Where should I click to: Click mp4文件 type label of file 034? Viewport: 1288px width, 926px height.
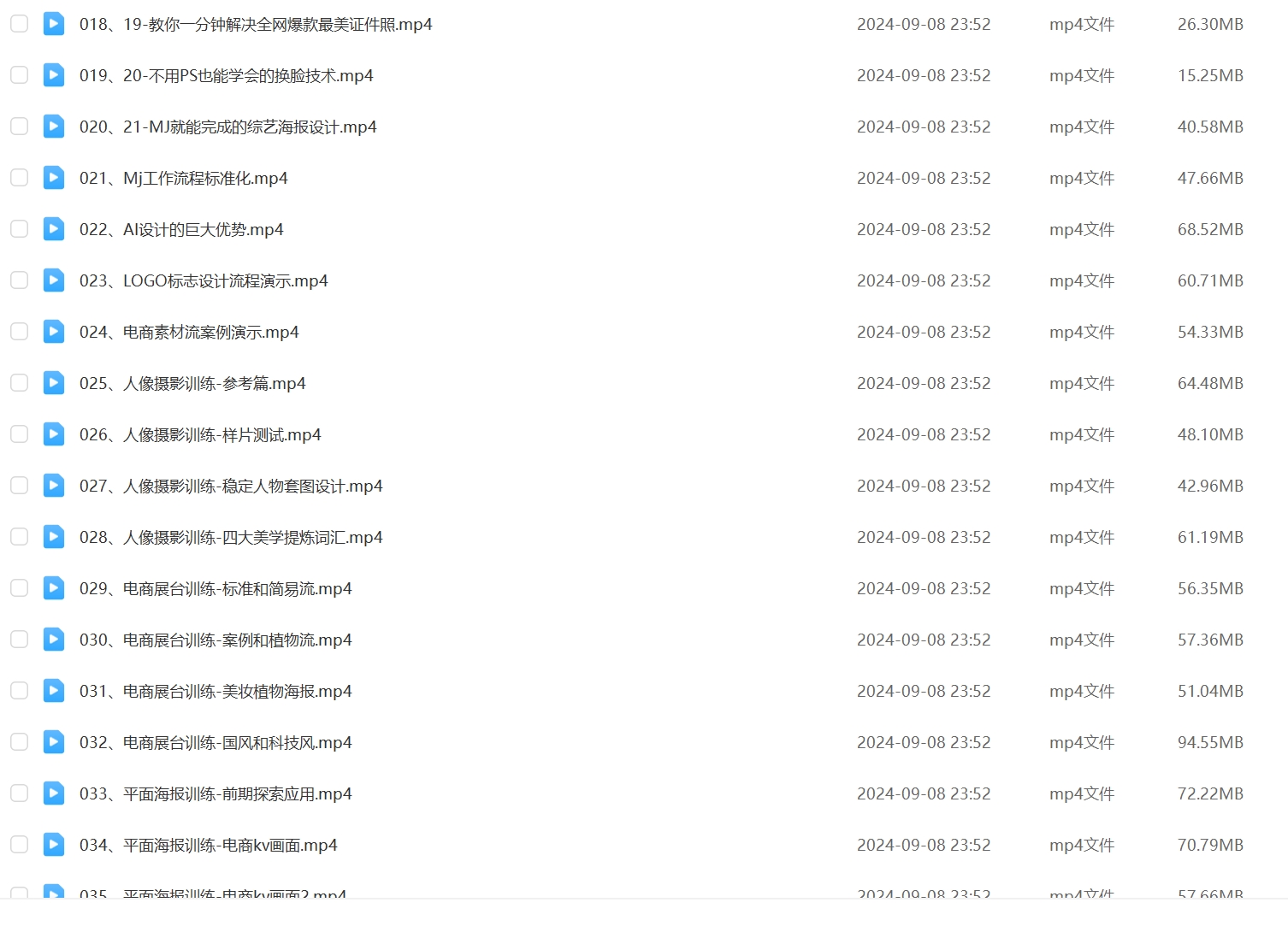pyautogui.click(x=1082, y=846)
